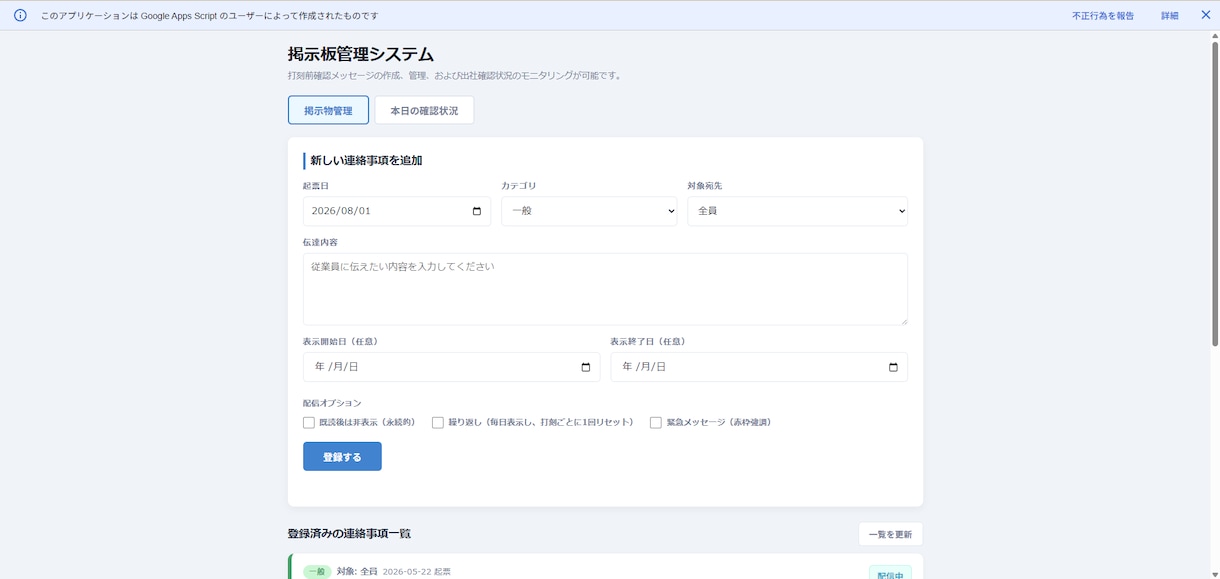Click the page vertical scrollbar
1220x579 pixels.
click(x=1215, y=195)
